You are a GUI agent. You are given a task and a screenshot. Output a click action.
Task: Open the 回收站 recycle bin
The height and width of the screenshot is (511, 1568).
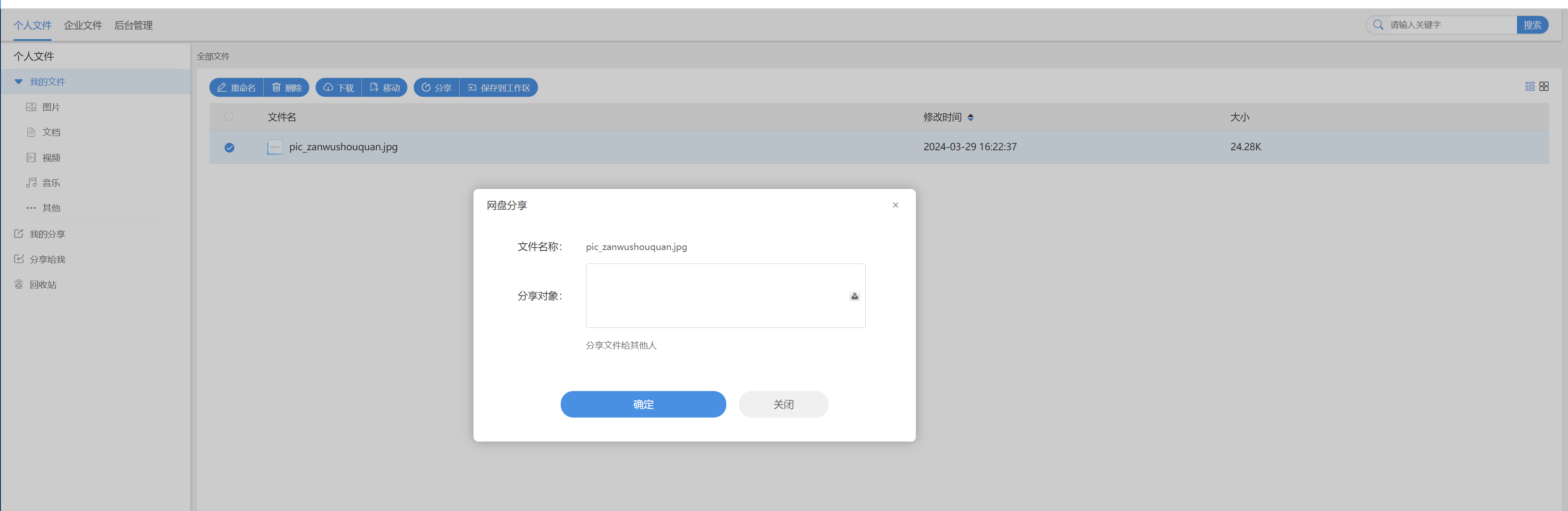(43, 285)
